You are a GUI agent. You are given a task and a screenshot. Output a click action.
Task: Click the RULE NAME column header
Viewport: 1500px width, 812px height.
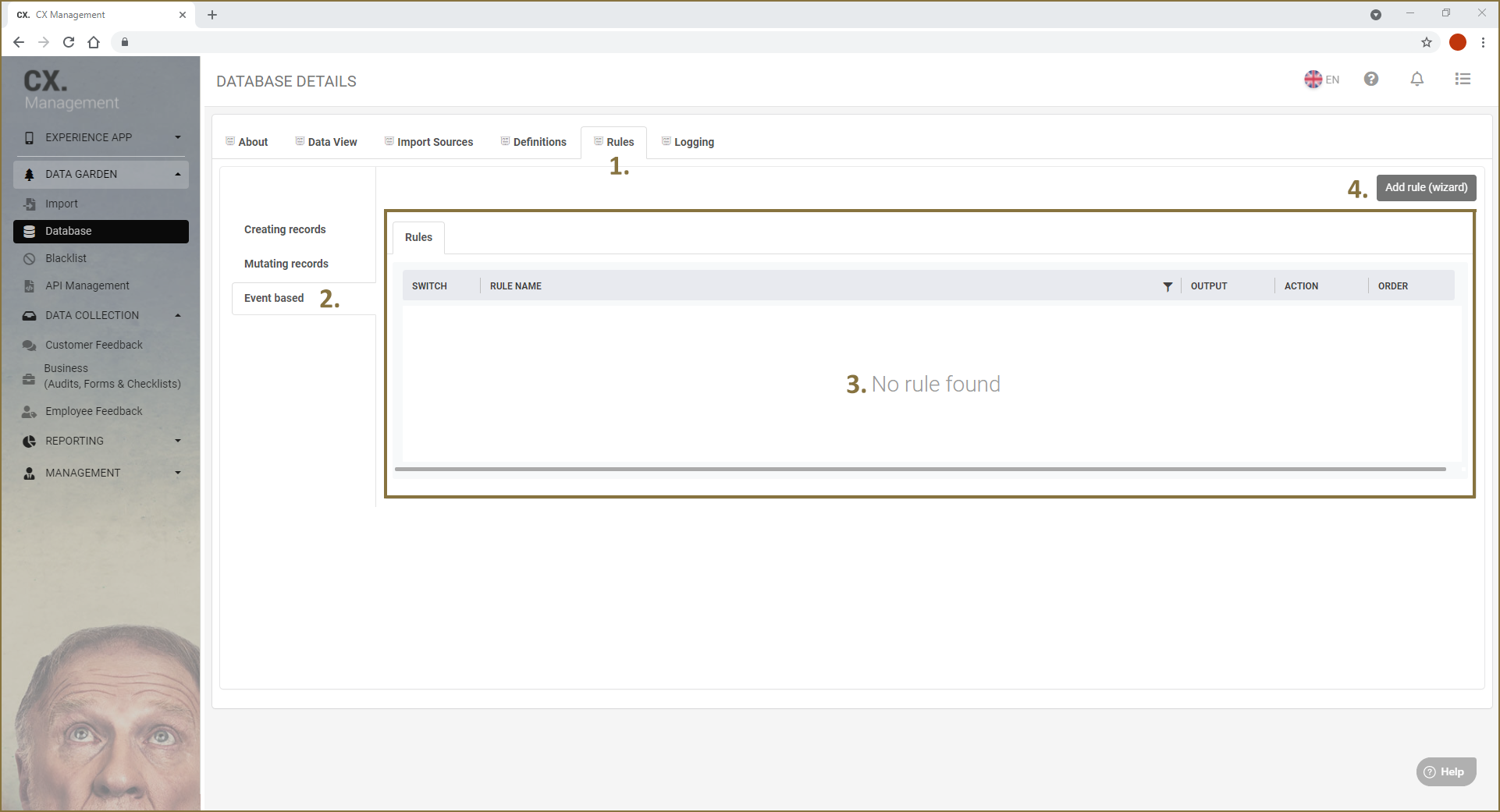pyautogui.click(x=516, y=286)
